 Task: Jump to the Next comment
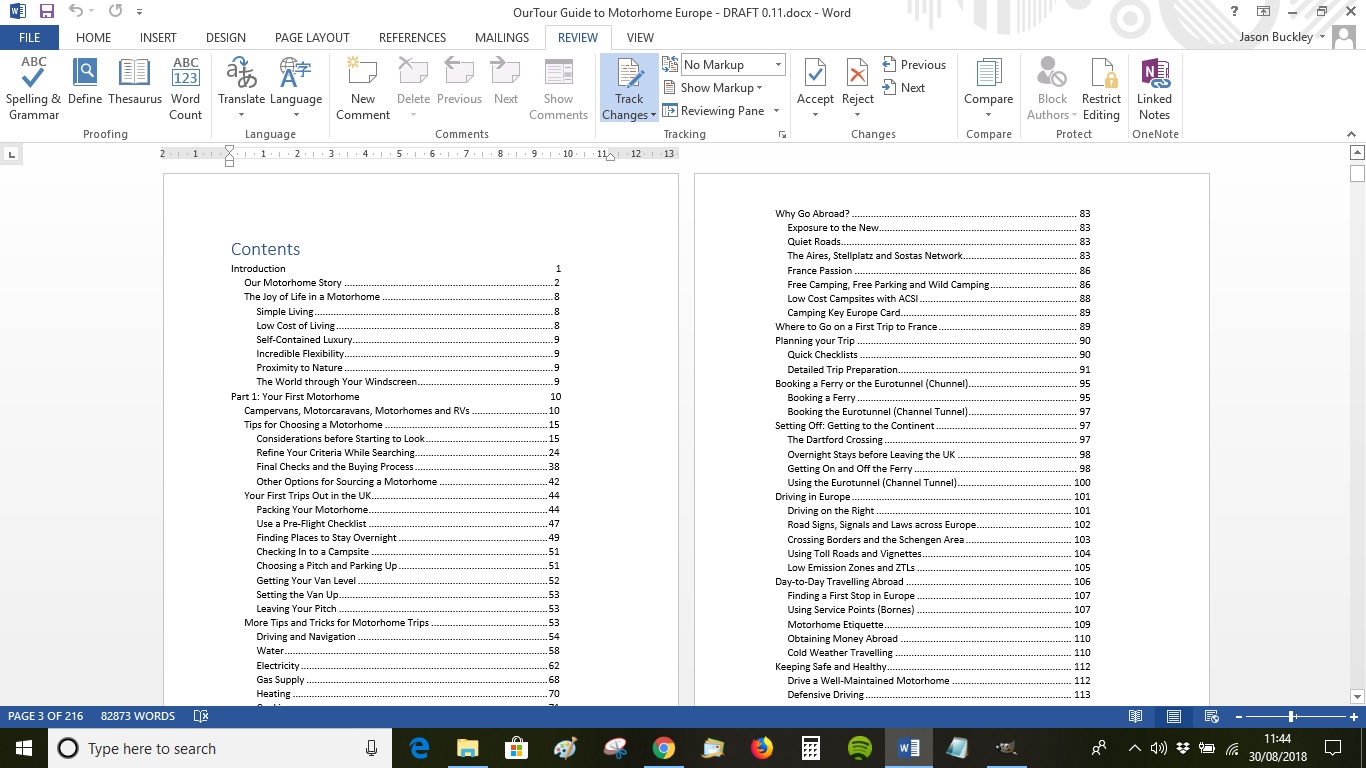[x=909, y=87]
